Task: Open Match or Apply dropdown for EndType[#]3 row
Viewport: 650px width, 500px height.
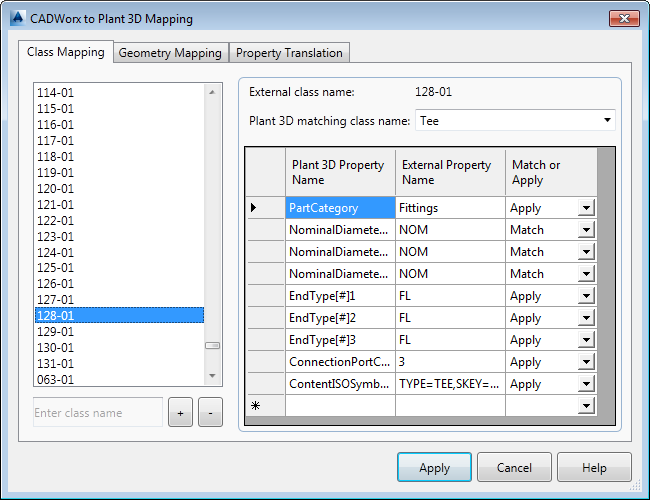Action: [x=586, y=340]
